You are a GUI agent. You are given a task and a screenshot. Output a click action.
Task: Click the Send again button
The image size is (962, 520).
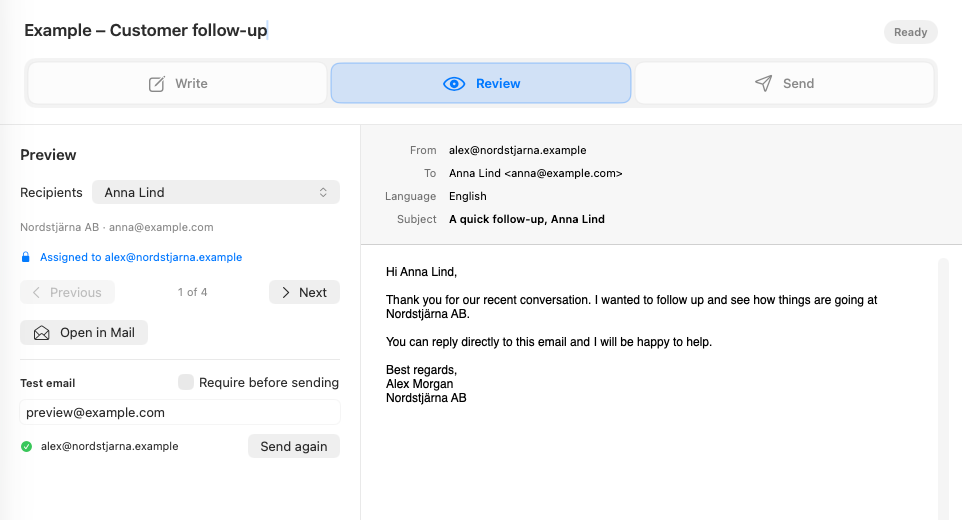point(294,446)
